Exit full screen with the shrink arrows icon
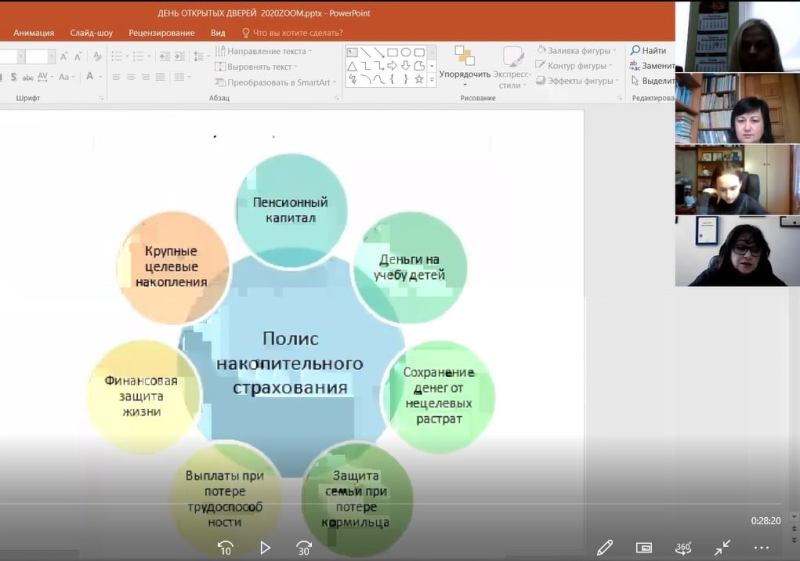The image size is (800, 561). (x=722, y=547)
